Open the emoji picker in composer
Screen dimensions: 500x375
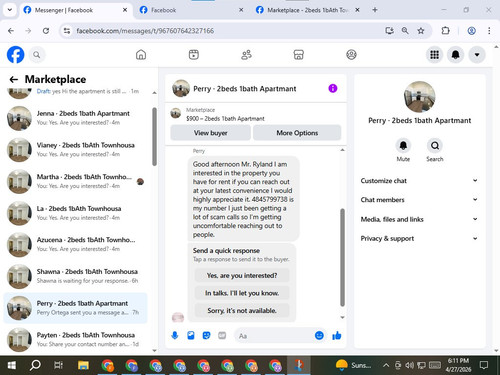tap(319, 335)
